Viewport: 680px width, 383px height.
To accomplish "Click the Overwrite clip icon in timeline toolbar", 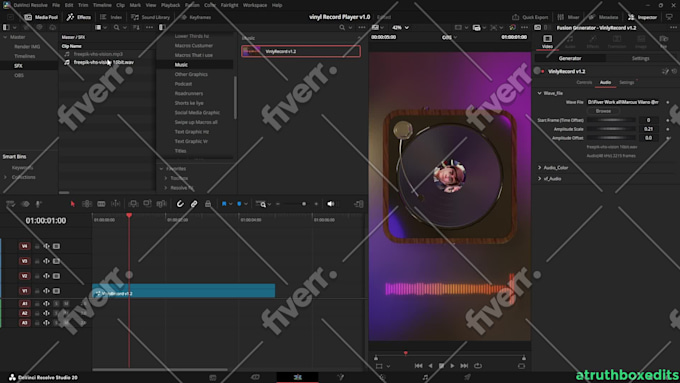I will (147, 204).
